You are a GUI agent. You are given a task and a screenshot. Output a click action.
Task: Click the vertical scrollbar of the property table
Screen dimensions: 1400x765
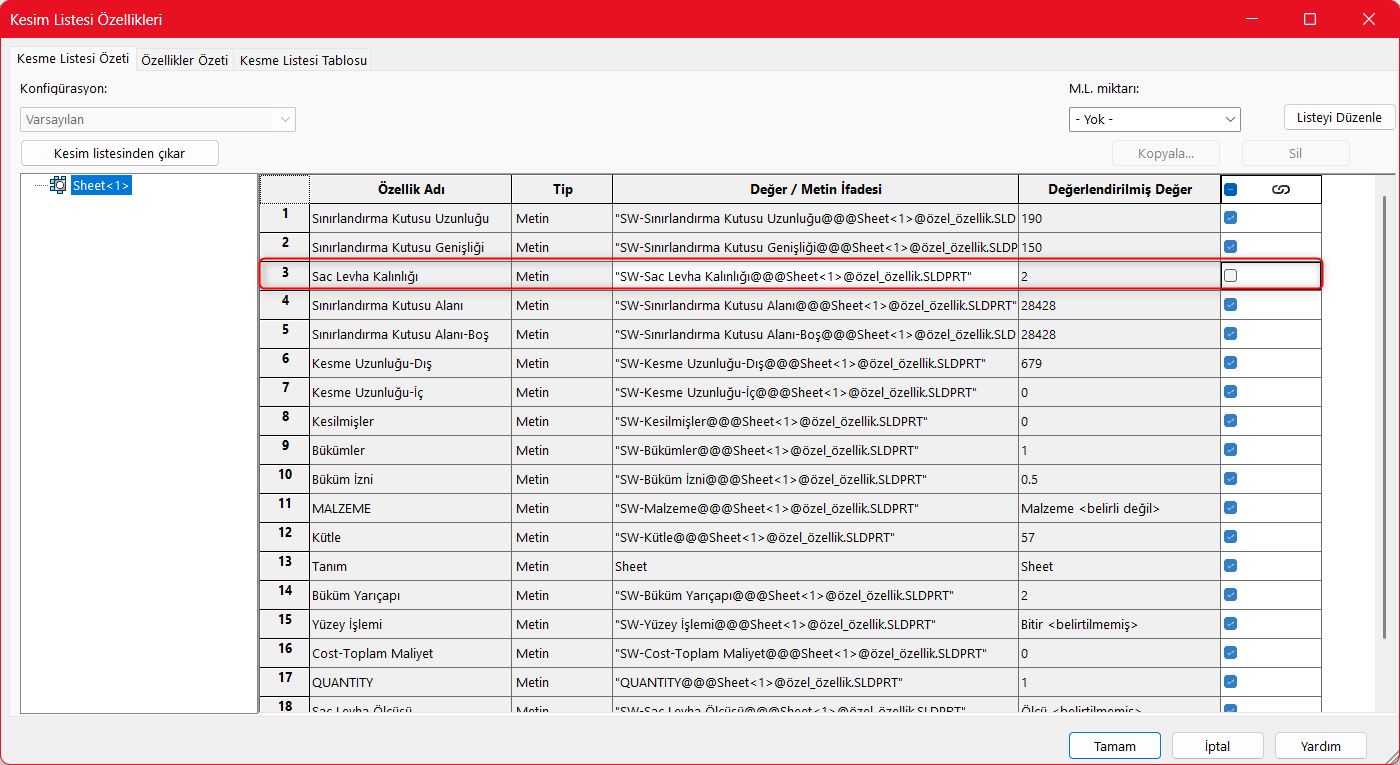click(x=1385, y=416)
